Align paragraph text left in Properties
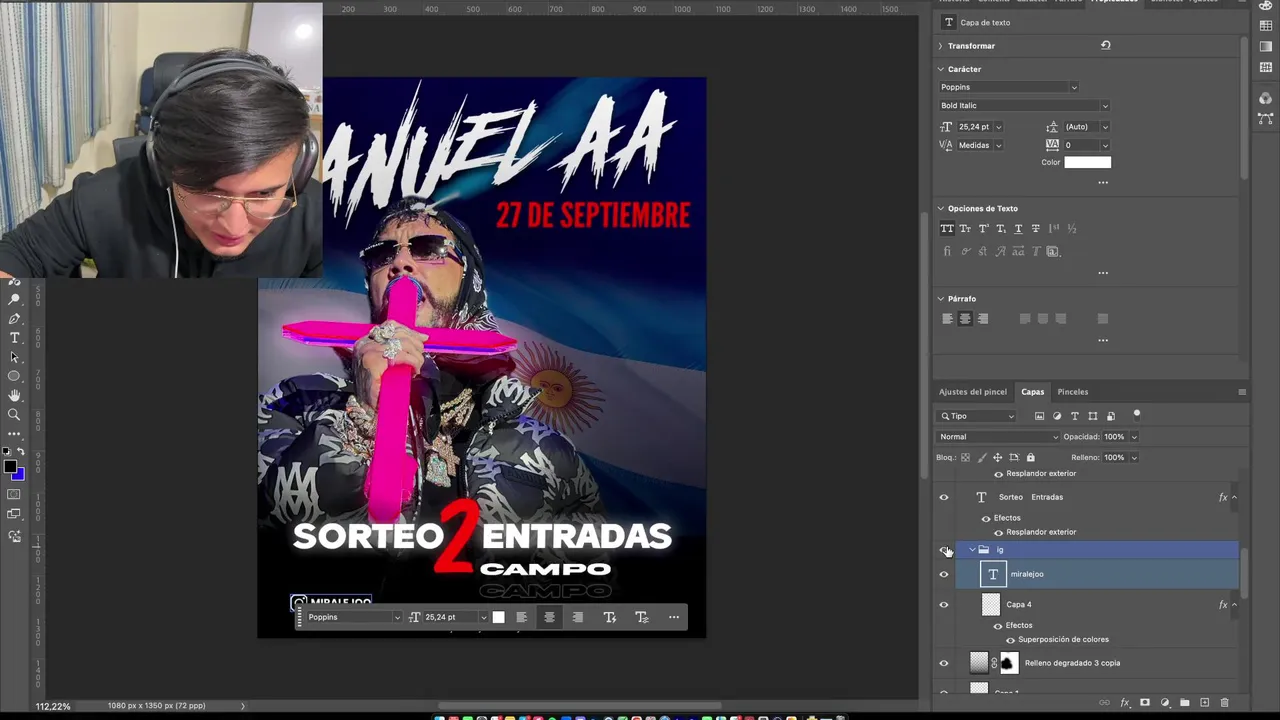This screenshot has height=720, width=1280. click(x=947, y=319)
